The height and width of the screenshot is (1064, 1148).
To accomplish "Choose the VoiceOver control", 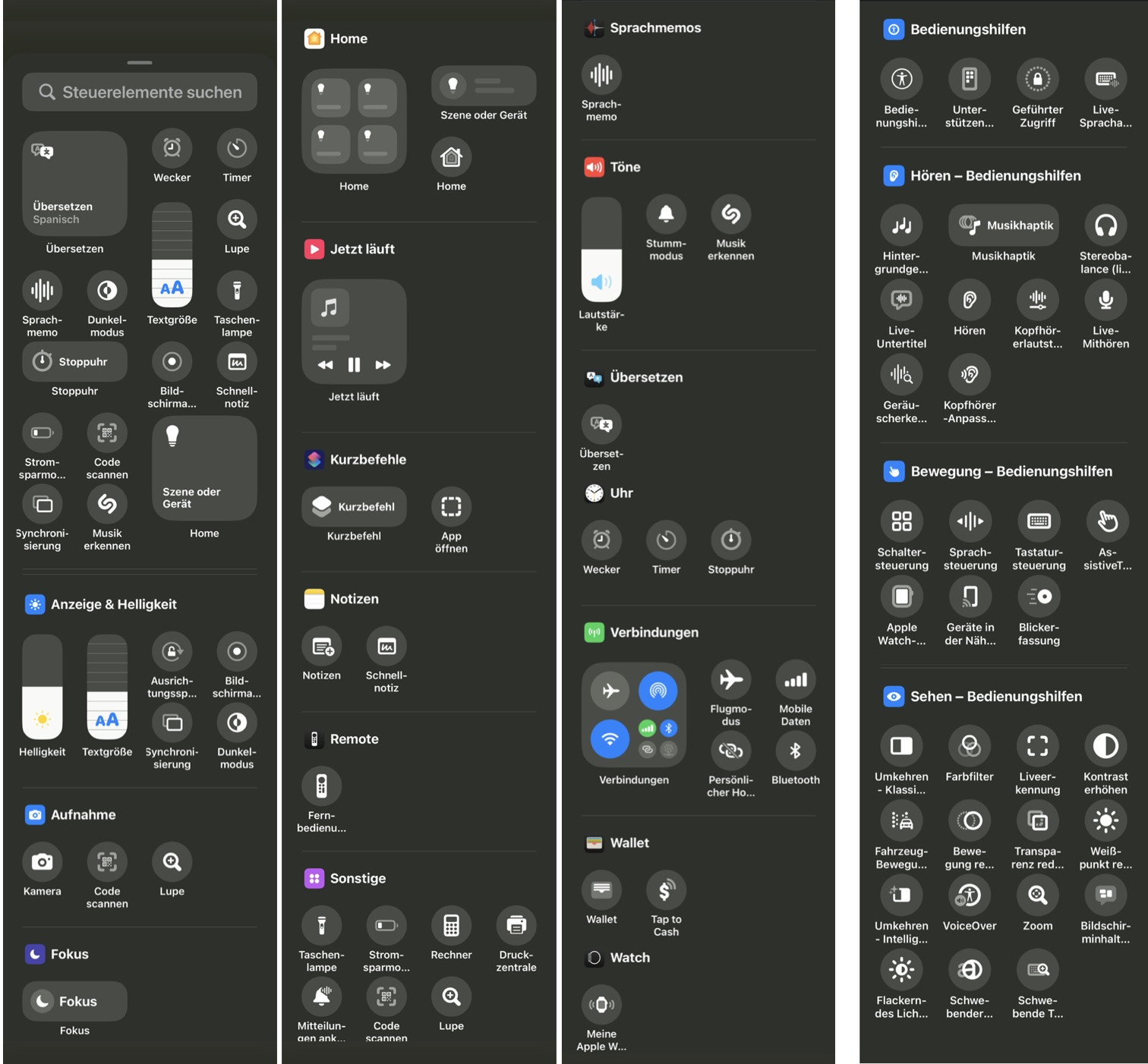I will point(970,896).
